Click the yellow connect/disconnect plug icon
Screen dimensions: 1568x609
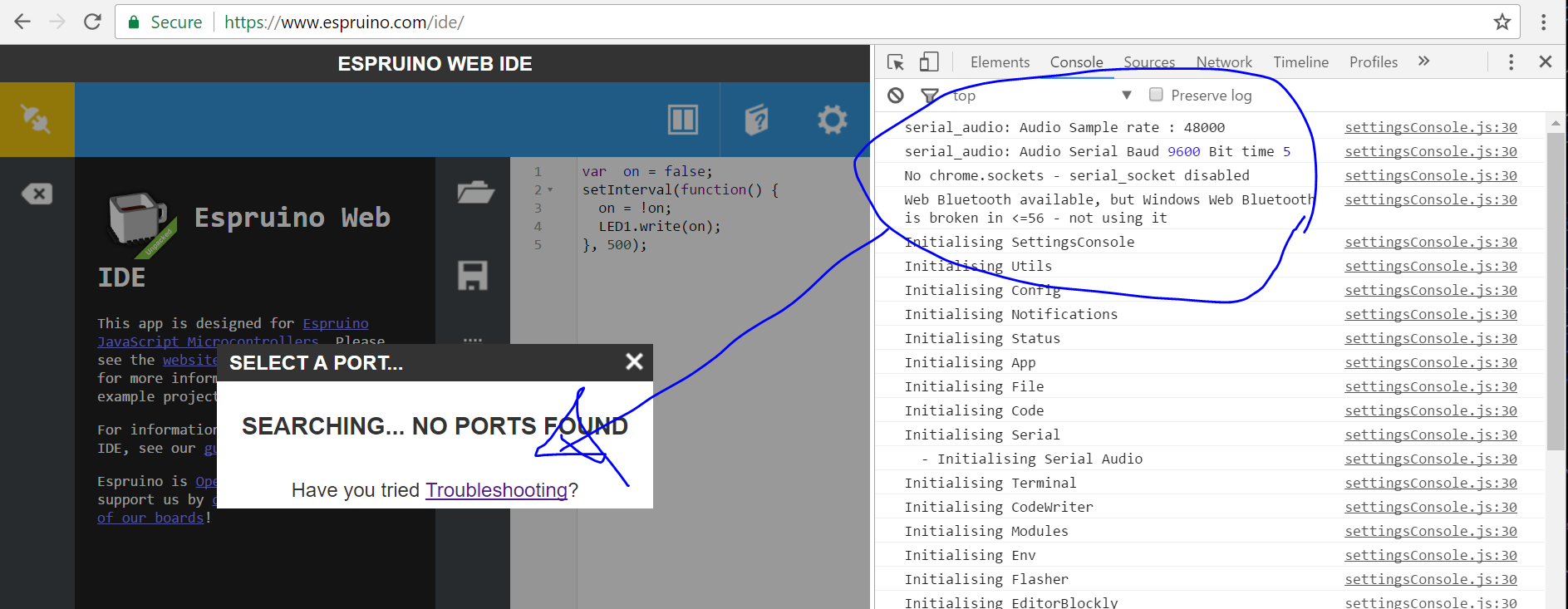tap(37, 120)
